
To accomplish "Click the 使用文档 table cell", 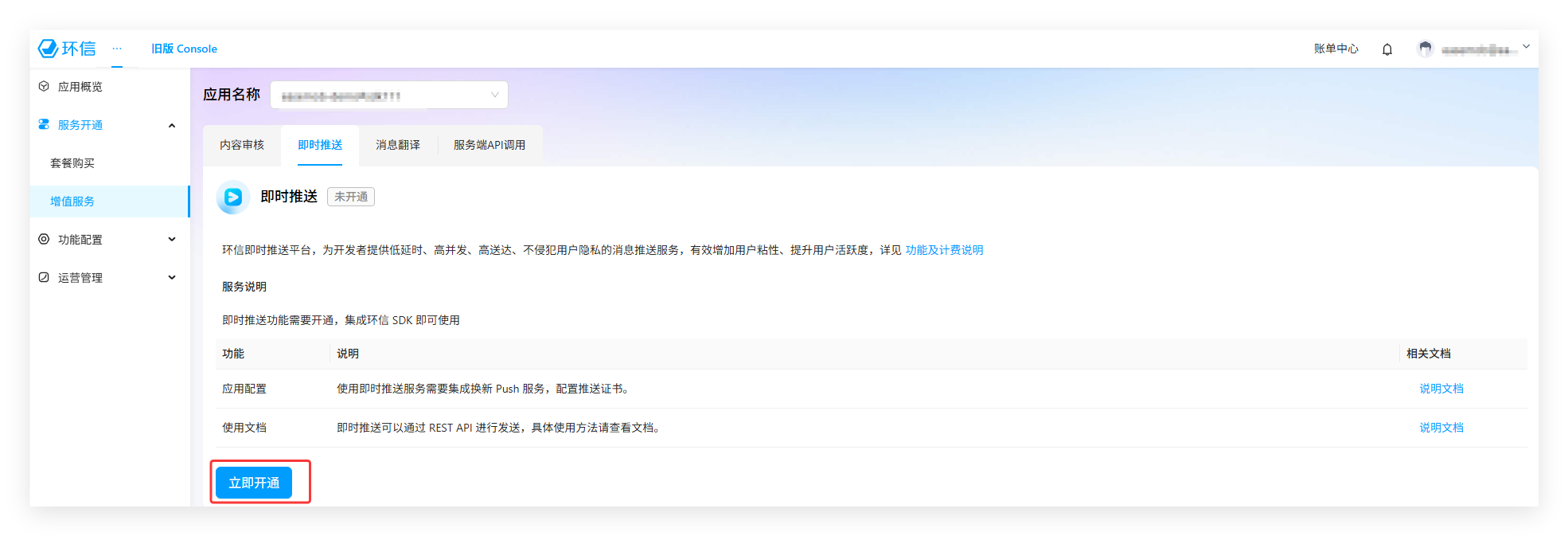I will pyautogui.click(x=244, y=428).
